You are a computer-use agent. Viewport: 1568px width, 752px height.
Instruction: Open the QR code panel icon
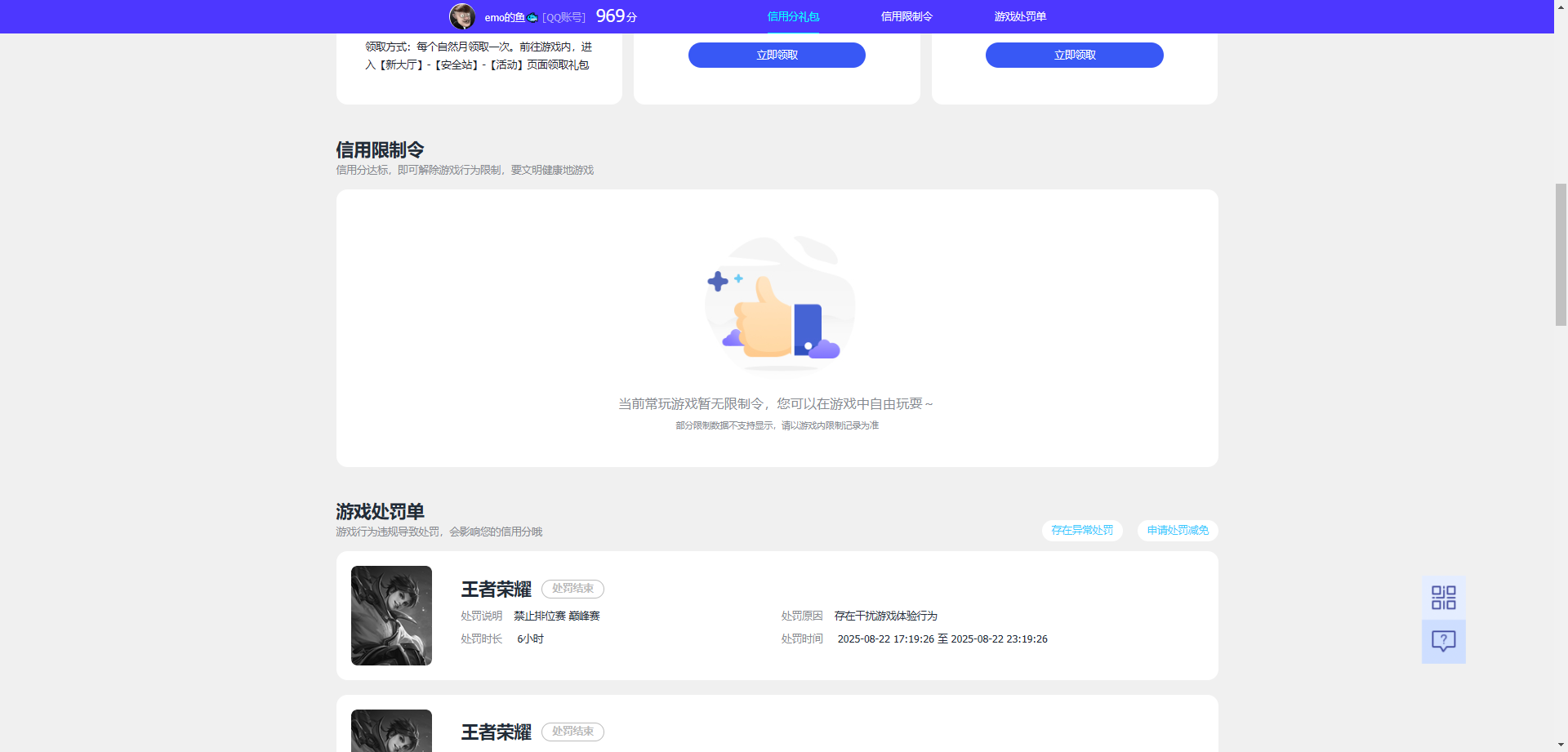pos(1443,598)
